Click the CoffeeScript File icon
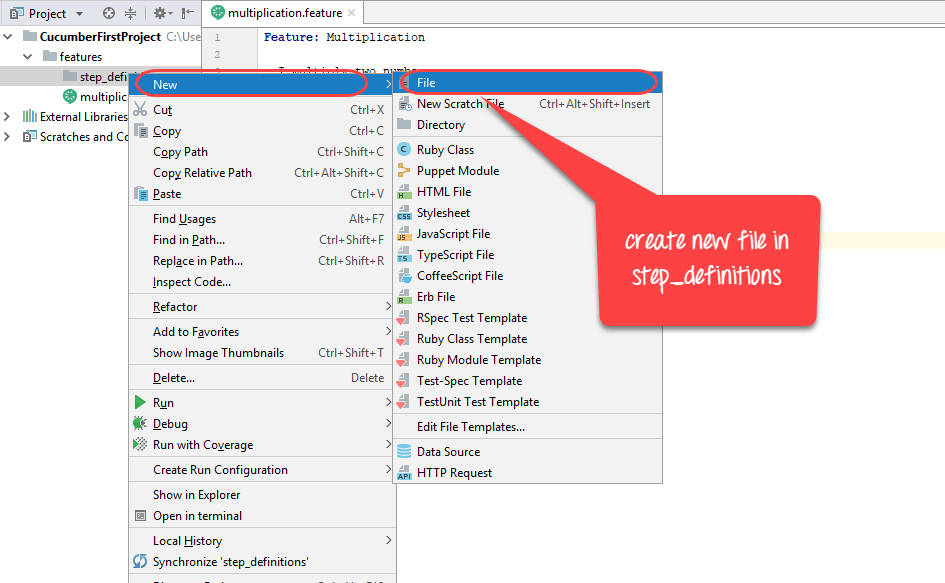The height and width of the screenshot is (583, 945). 404,276
